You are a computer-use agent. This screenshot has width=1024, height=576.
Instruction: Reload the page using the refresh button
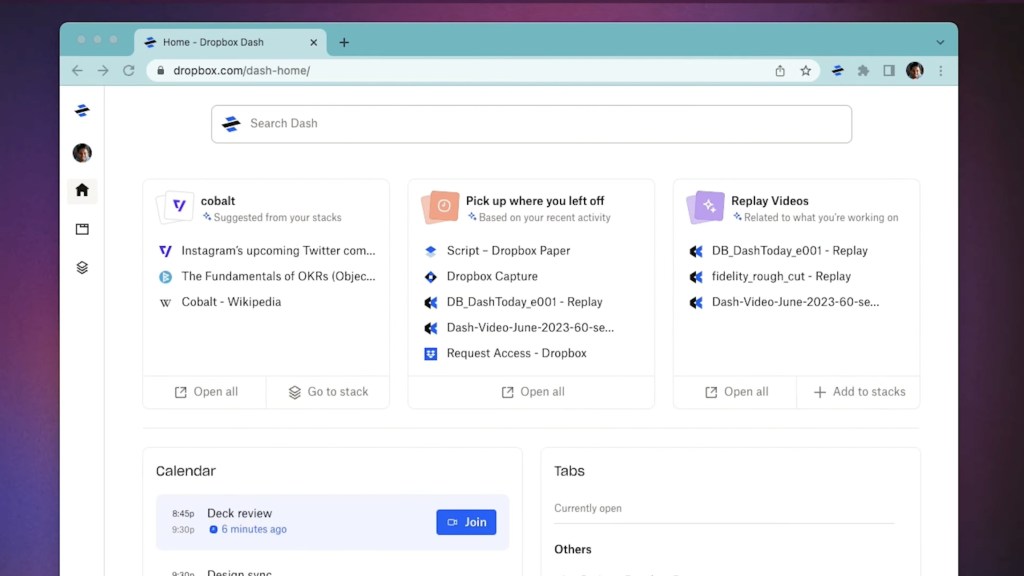click(129, 71)
